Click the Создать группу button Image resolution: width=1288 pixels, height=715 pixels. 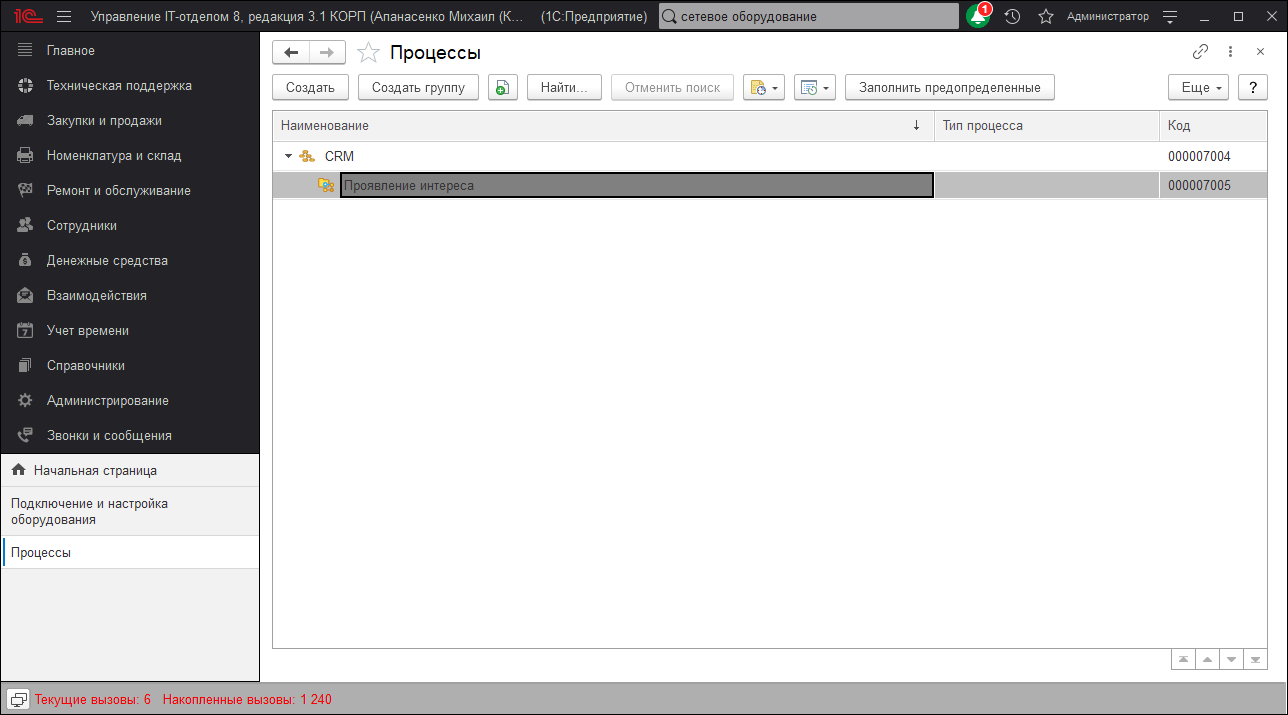click(418, 88)
